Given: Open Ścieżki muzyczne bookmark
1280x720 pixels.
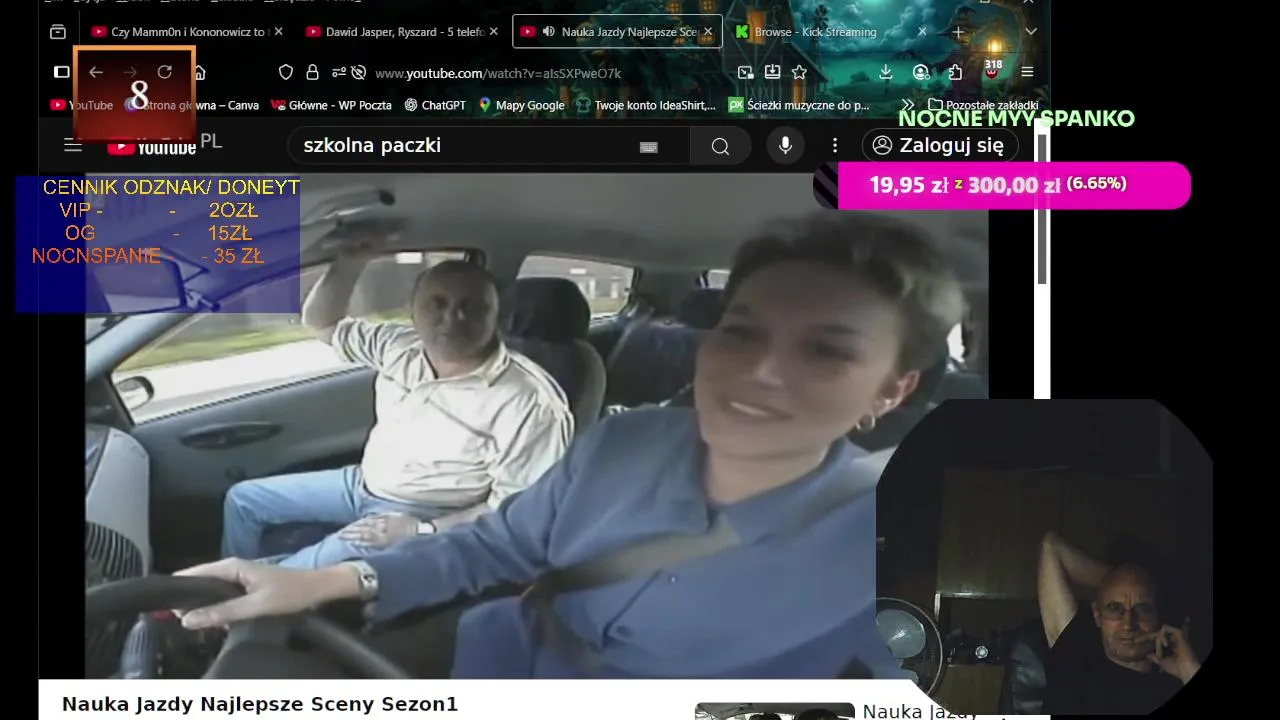Looking at the screenshot, I should (x=799, y=105).
